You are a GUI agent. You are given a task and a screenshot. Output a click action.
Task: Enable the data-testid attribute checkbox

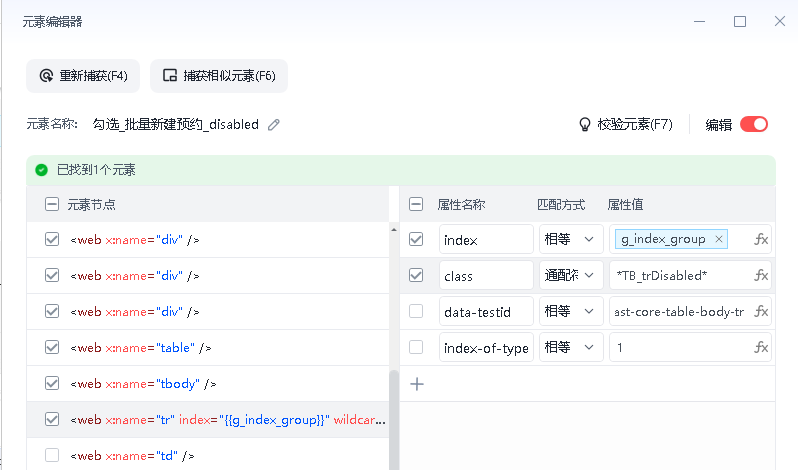tap(416, 312)
